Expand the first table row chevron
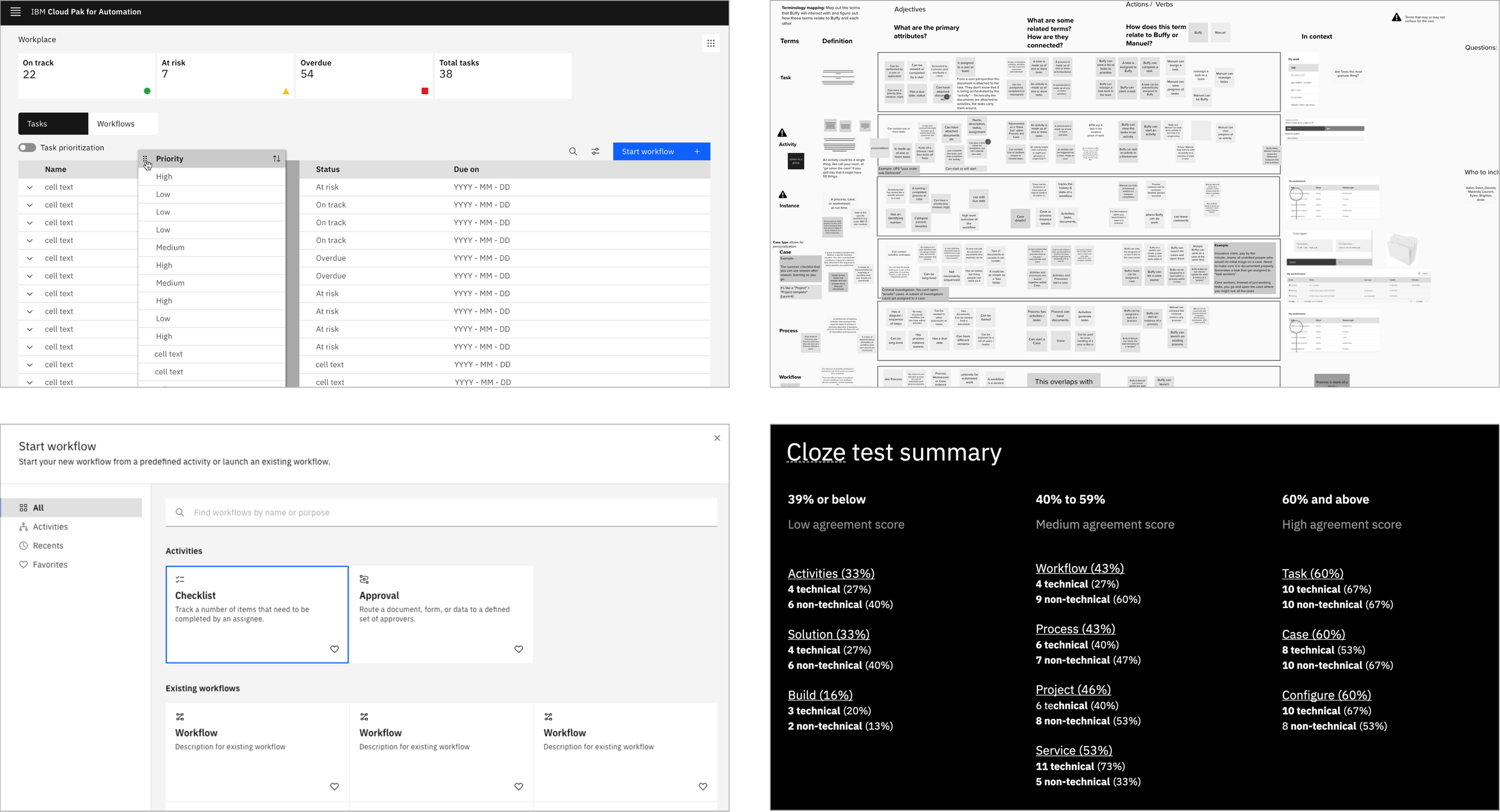Viewport: 1500px width, 812px height. click(x=29, y=187)
